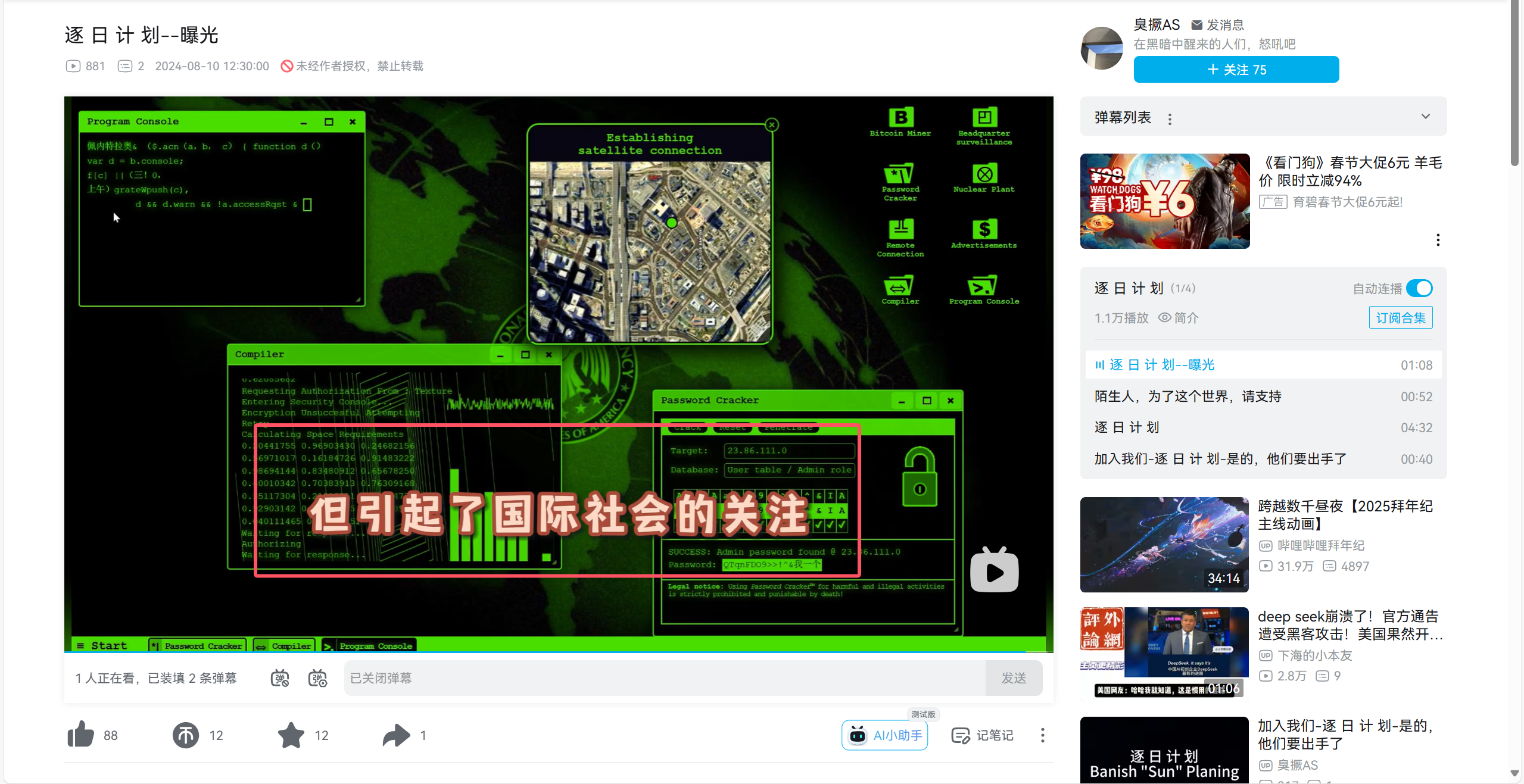Open the three-dot menu beside 弹幕列表
This screenshot has width=1524, height=784.
[x=1170, y=119]
